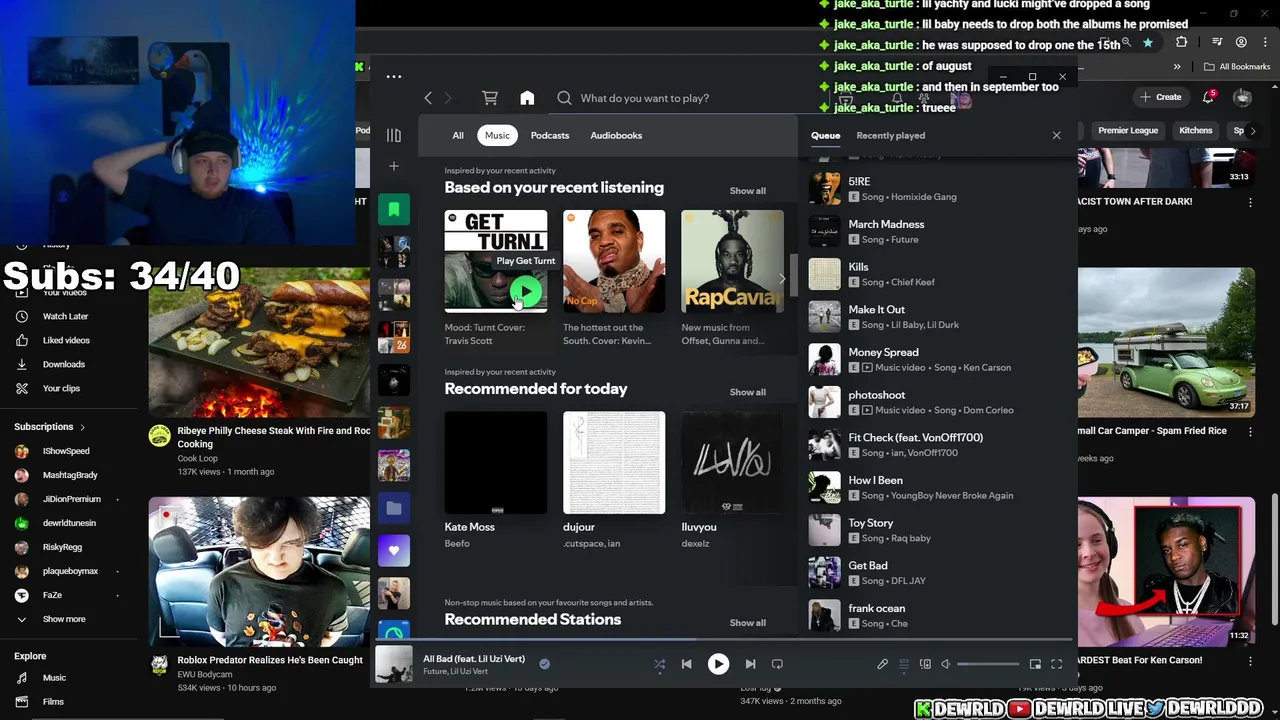Click the song progress bar above player
This screenshot has width=1280, height=720.
tap(722, 640)
